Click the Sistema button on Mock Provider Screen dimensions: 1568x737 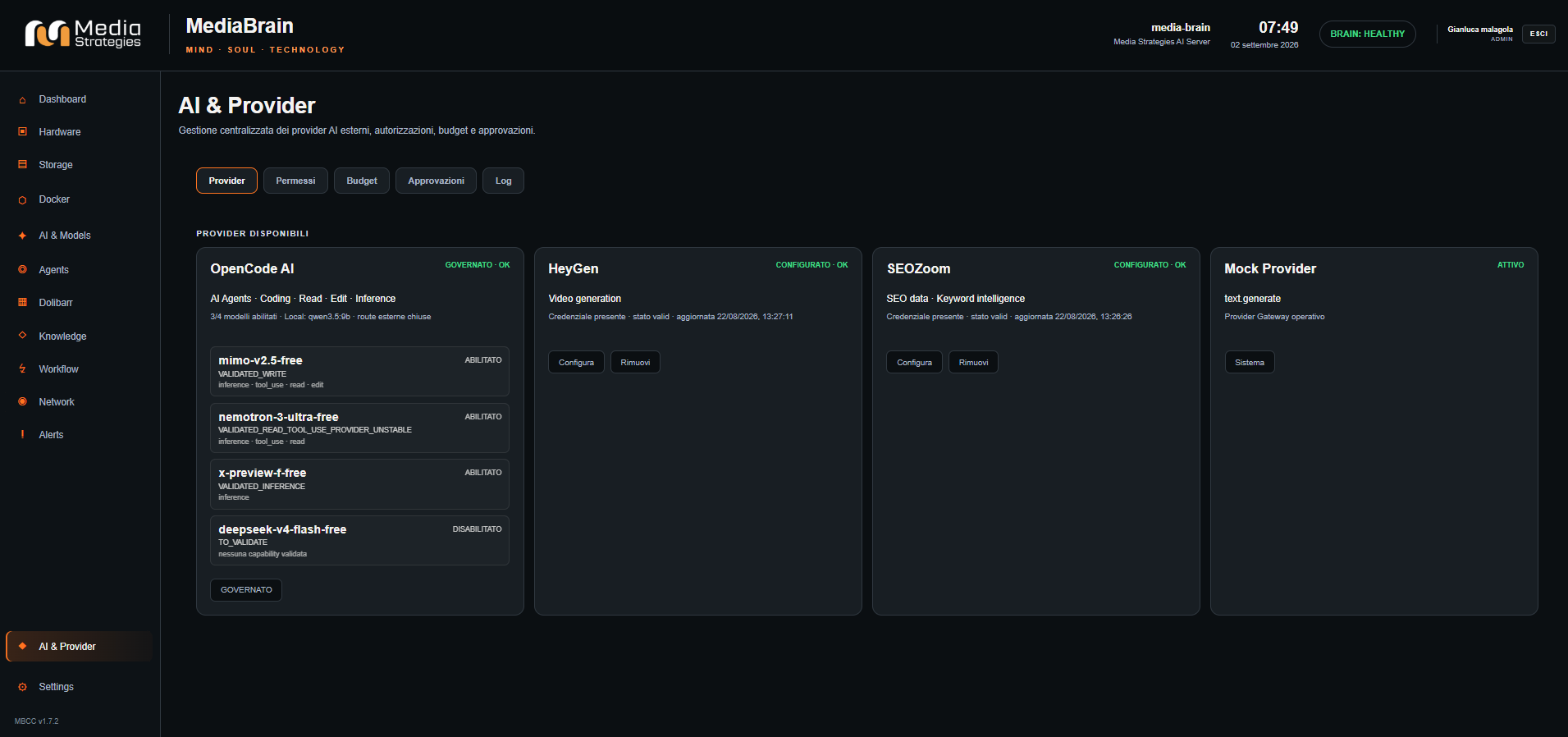1250,362
